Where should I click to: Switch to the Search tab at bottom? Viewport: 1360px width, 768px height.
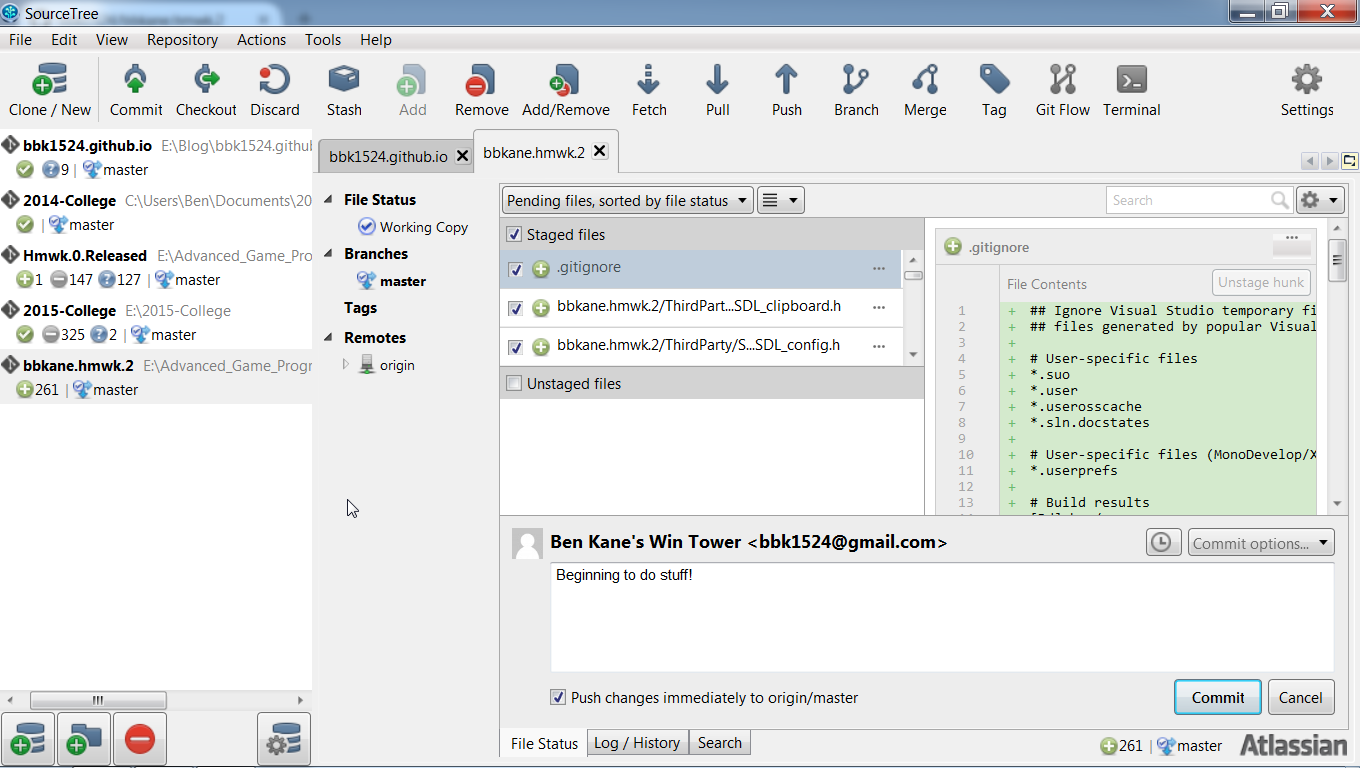pos(719,743)
